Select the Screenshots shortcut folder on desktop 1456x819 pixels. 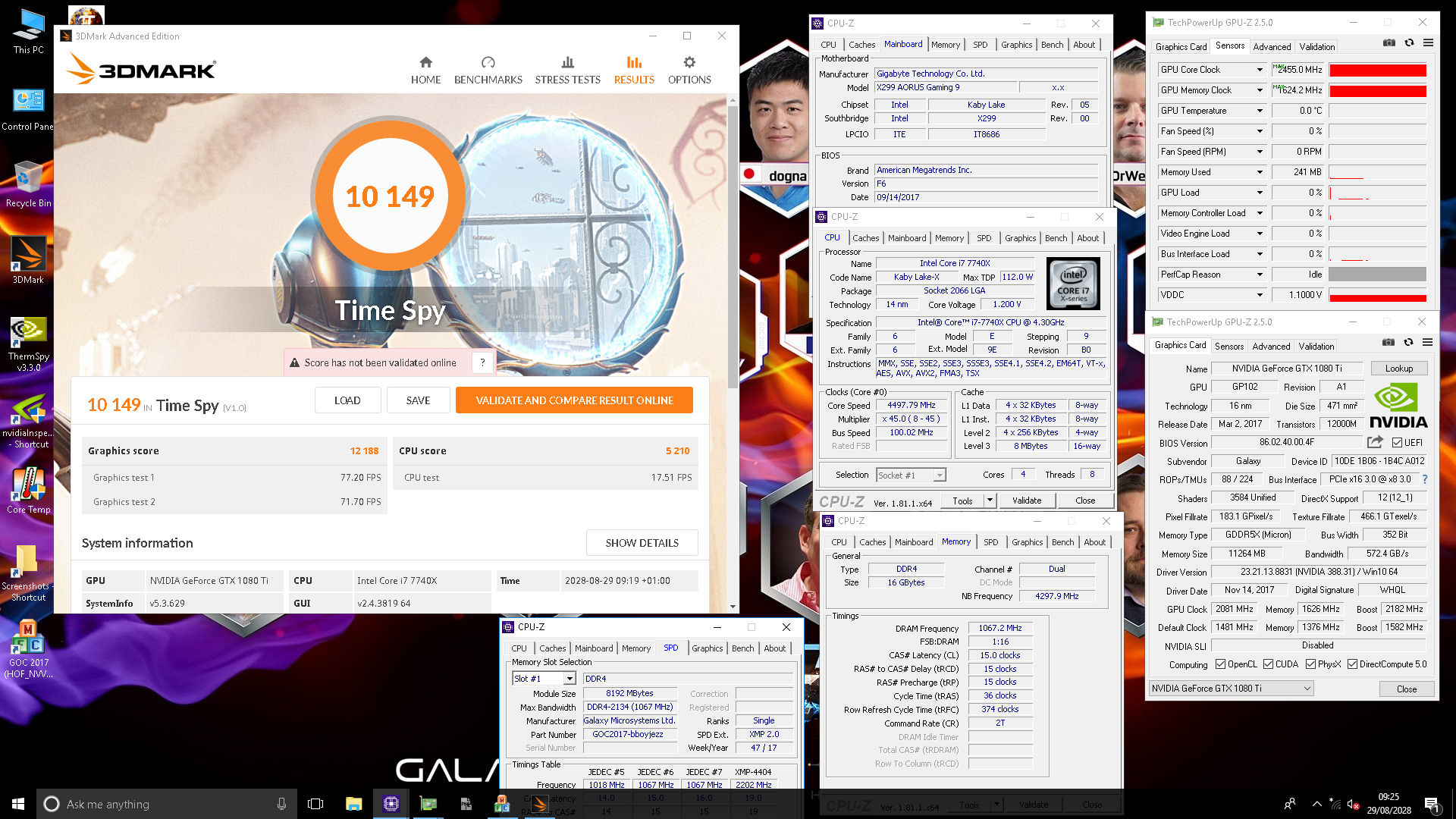[28, 574]
